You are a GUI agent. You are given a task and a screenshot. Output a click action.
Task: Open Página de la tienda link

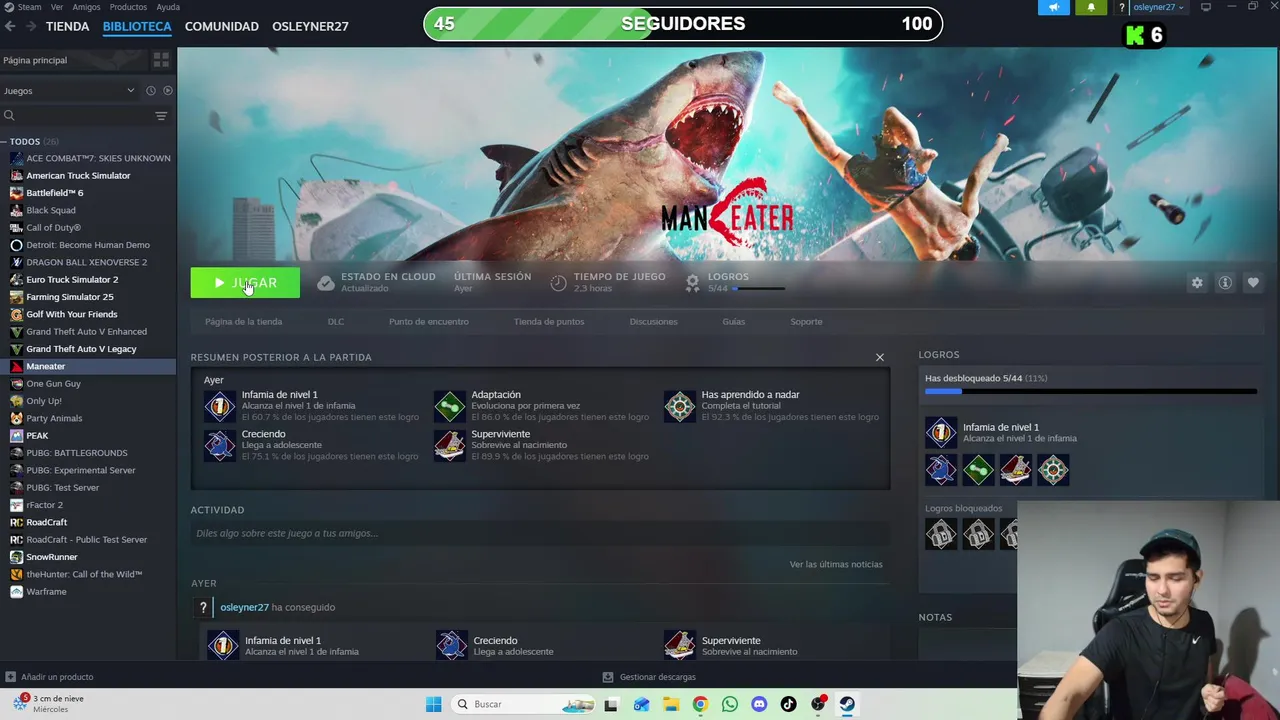coord(243,322)
